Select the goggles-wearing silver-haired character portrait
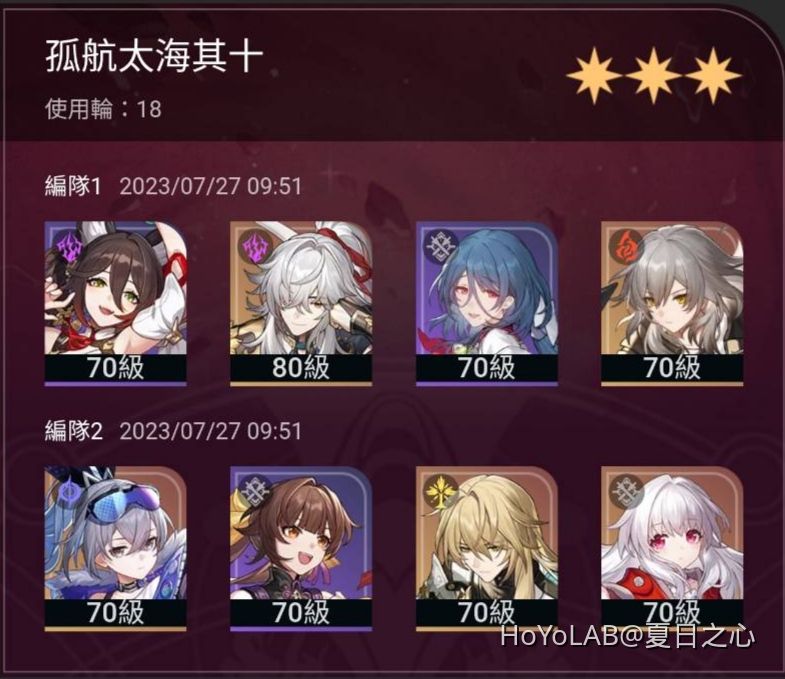 [x=116, y=549]
